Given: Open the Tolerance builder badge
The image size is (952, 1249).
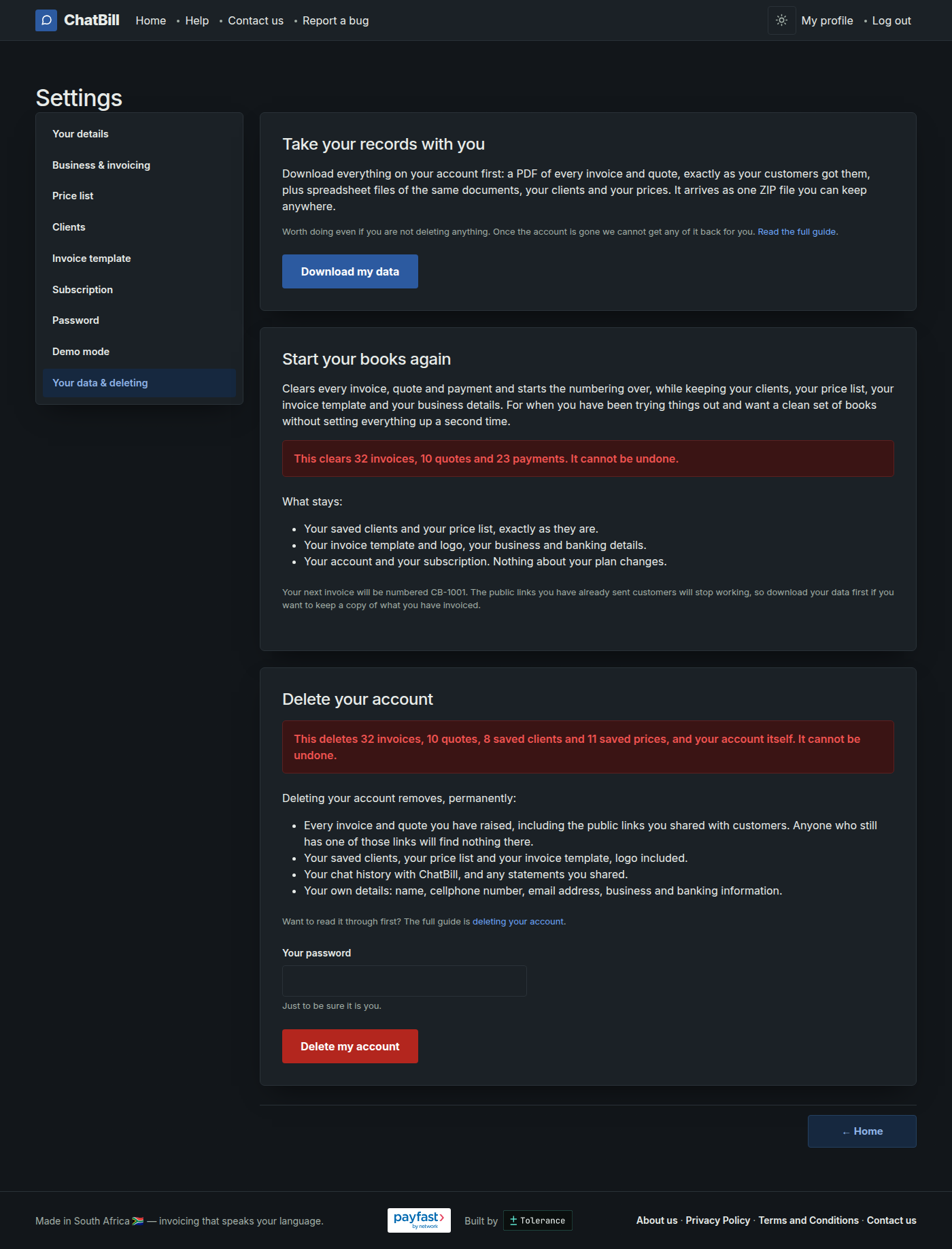Looking at the screenshot, I should click(x=538, y=1220).
